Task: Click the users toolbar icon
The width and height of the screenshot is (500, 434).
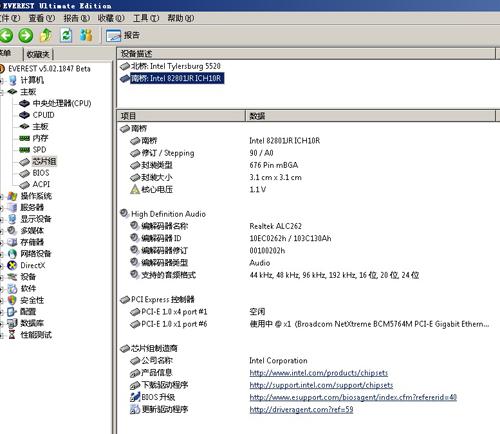Action: [x=86, y=35]
